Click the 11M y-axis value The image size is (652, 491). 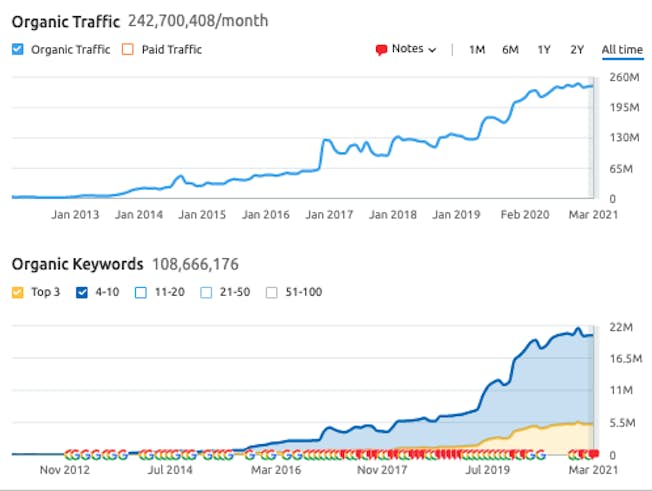pos(621,390)
